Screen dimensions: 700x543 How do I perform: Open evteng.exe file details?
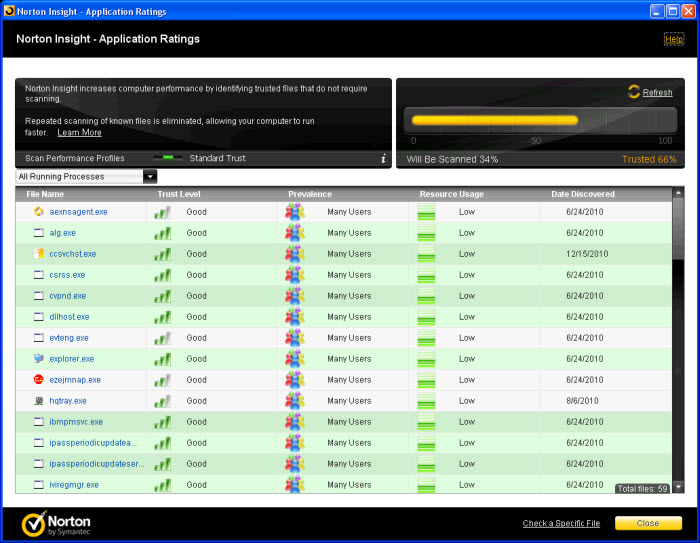coord(69,338)
